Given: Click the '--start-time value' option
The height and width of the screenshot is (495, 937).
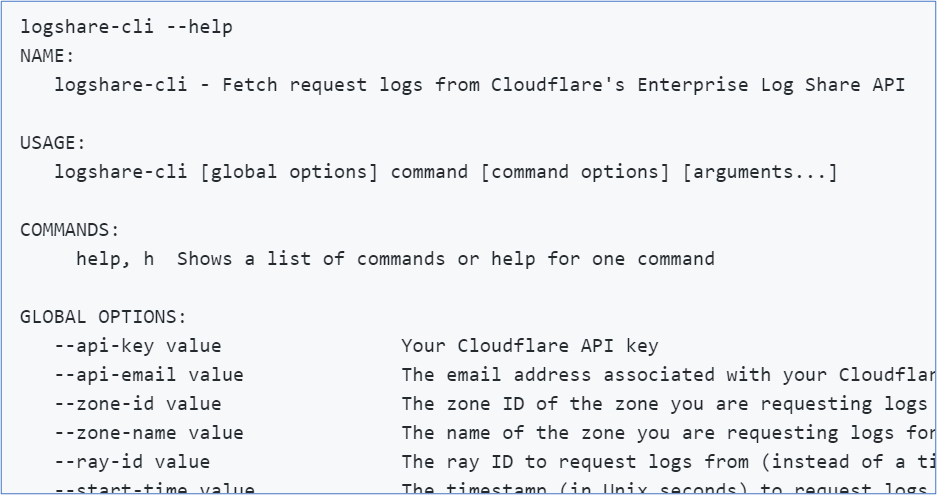Looking at the screenshot, I should click(x=155, y=489).
